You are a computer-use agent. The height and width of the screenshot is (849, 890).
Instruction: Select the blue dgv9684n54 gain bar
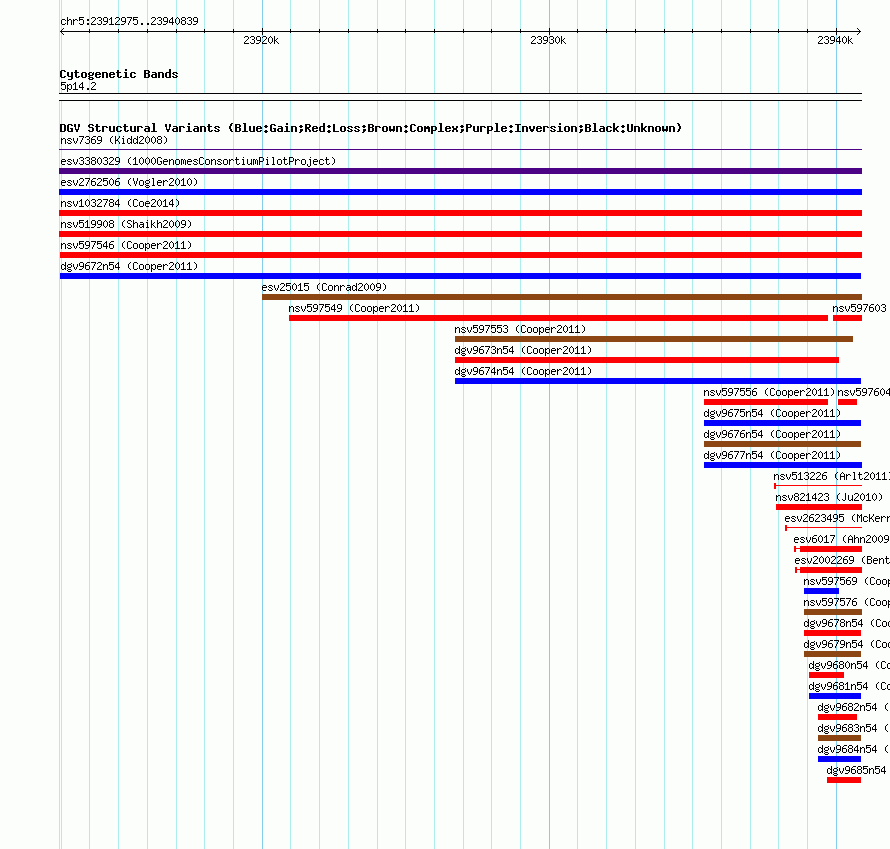pyautogui.click(x=839, y=759)
